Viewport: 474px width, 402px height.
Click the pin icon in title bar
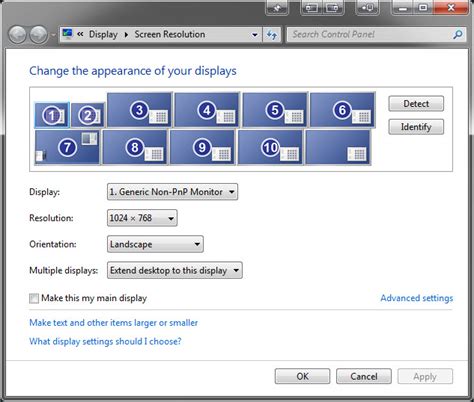(277, 8)
